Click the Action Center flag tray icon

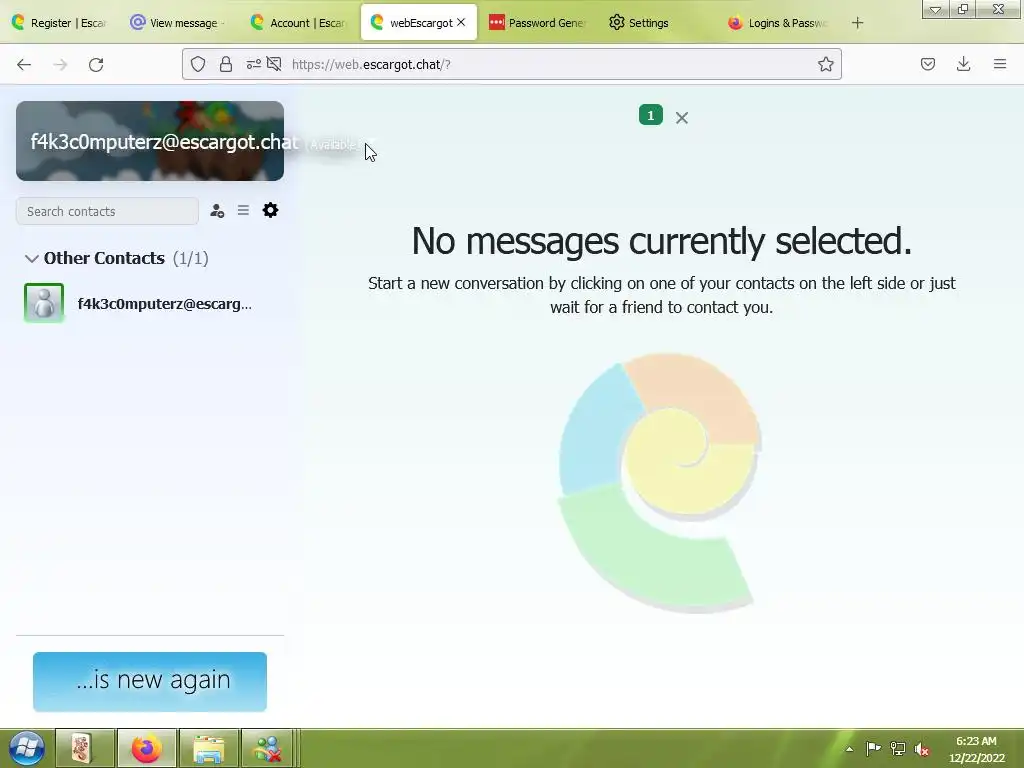873,748
